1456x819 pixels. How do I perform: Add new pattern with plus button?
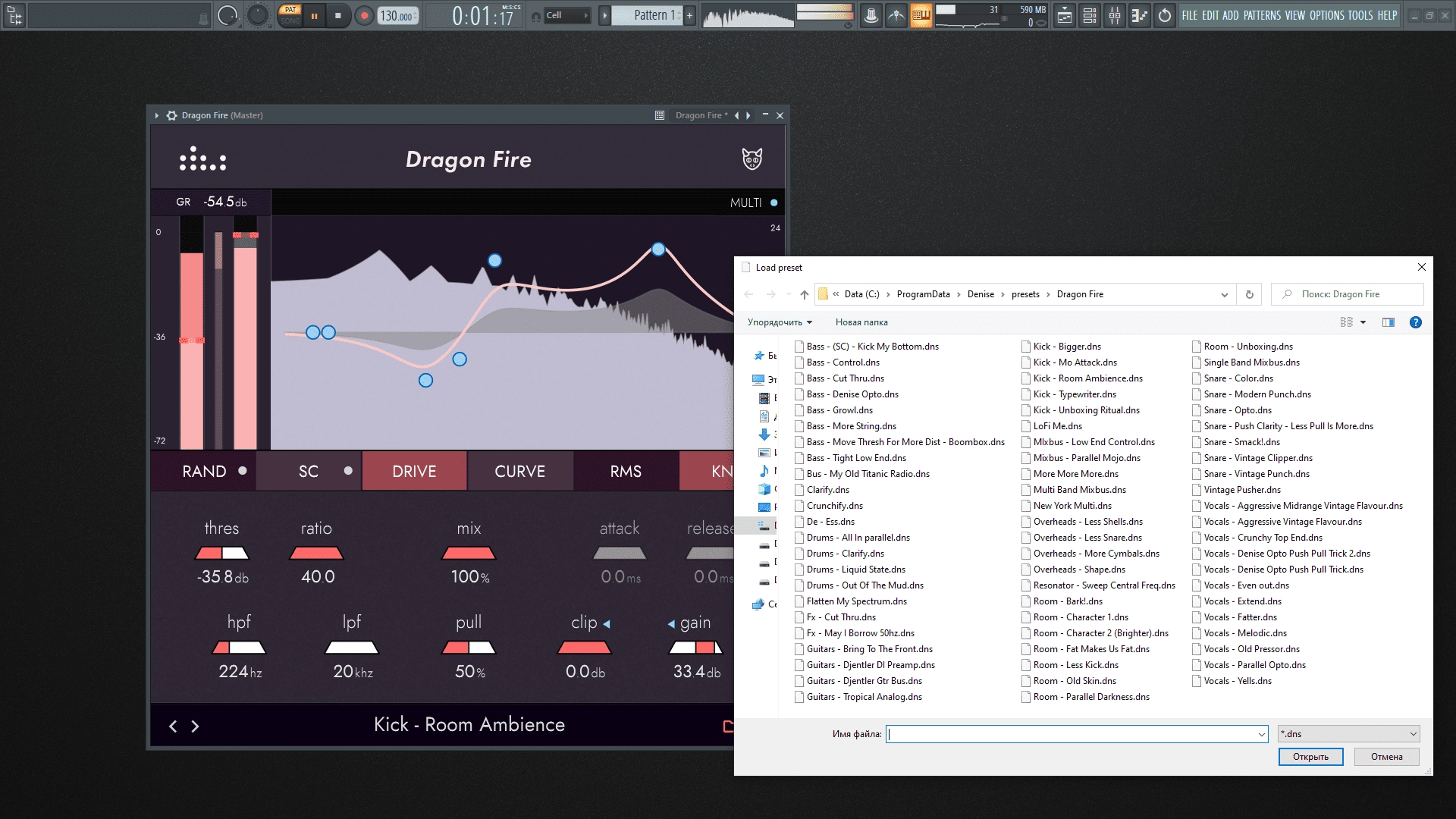(x=689, y=15)
